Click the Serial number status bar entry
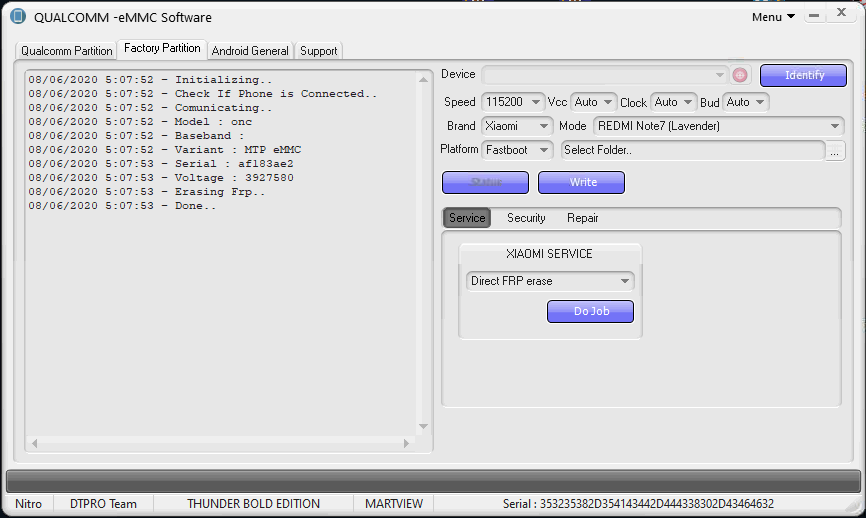866x518 pixels. point(638,504)
